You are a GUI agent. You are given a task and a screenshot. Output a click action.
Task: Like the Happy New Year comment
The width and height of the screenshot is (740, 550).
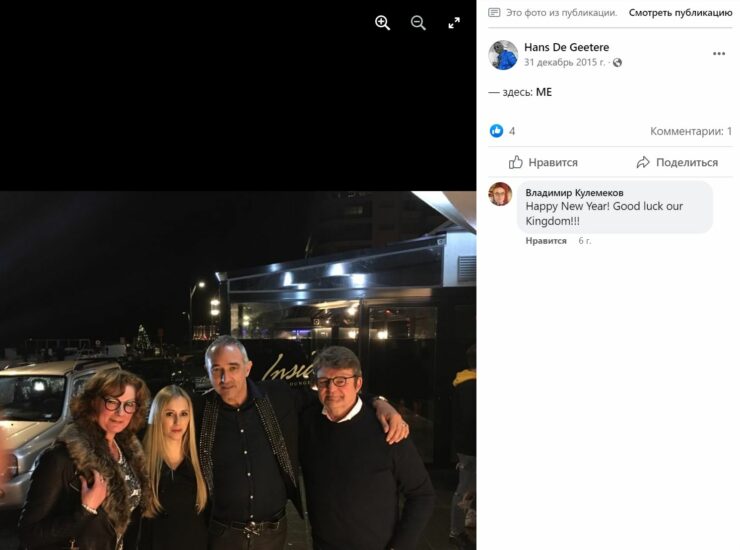(546, 241)
